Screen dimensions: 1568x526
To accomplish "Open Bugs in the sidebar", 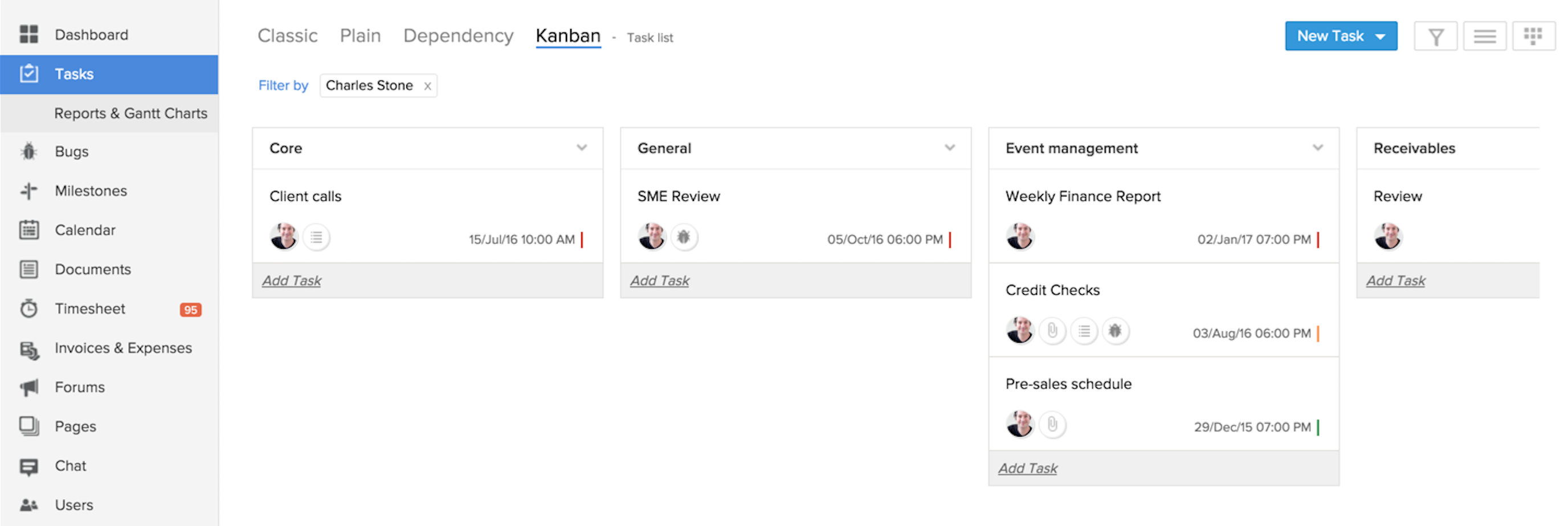I will [71, 151].
